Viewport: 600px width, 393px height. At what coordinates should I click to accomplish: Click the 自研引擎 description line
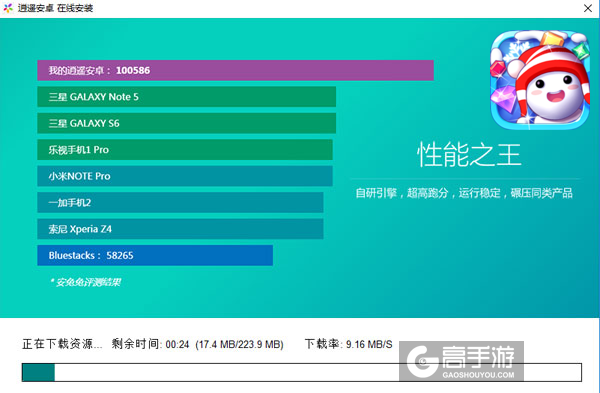(x=464, y=193)
